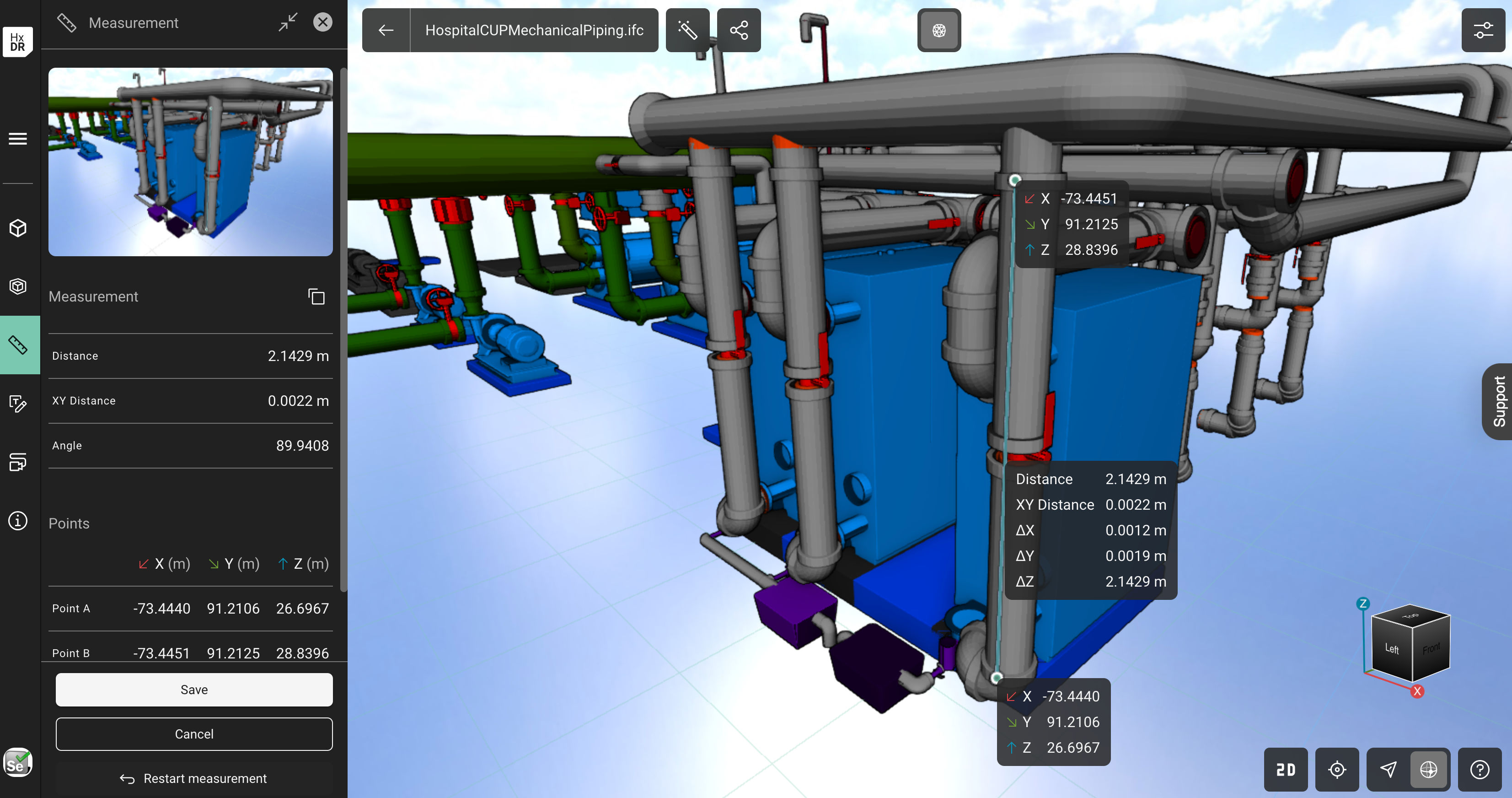
Task: Select the measurement ruler tool in the sidebar
Action: coord(18,345)
